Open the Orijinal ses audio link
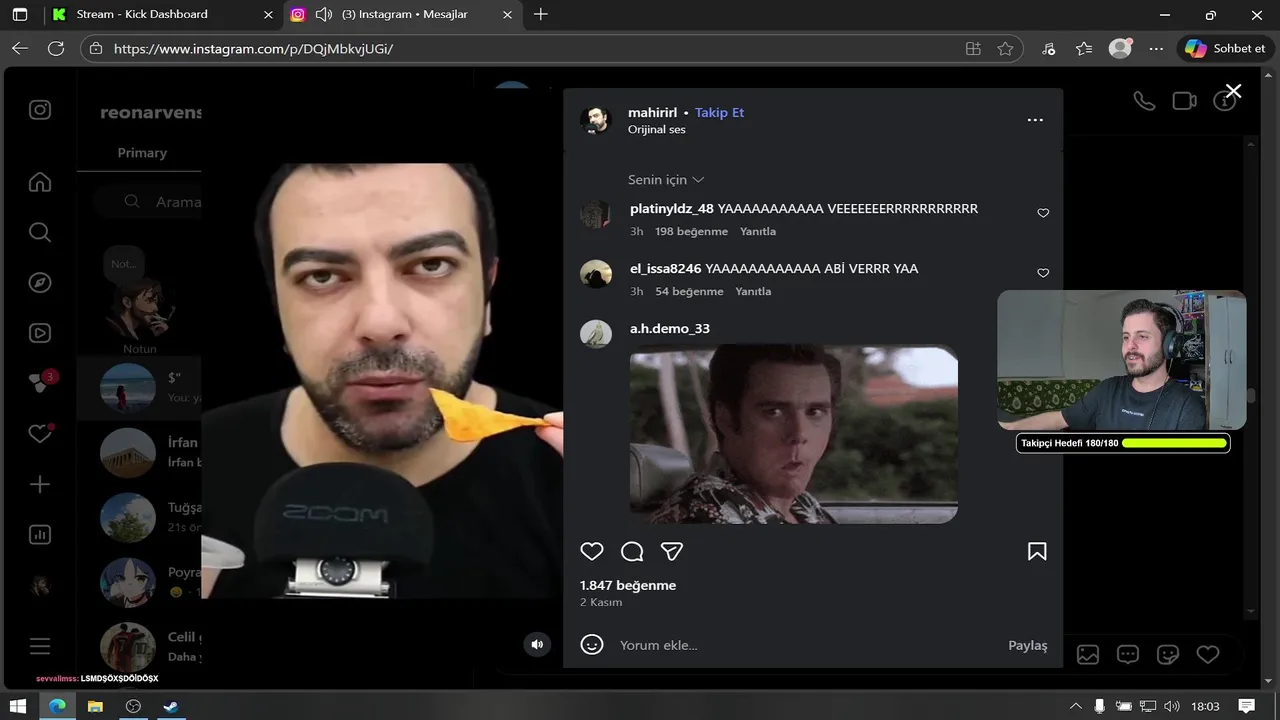 point(657,130)
